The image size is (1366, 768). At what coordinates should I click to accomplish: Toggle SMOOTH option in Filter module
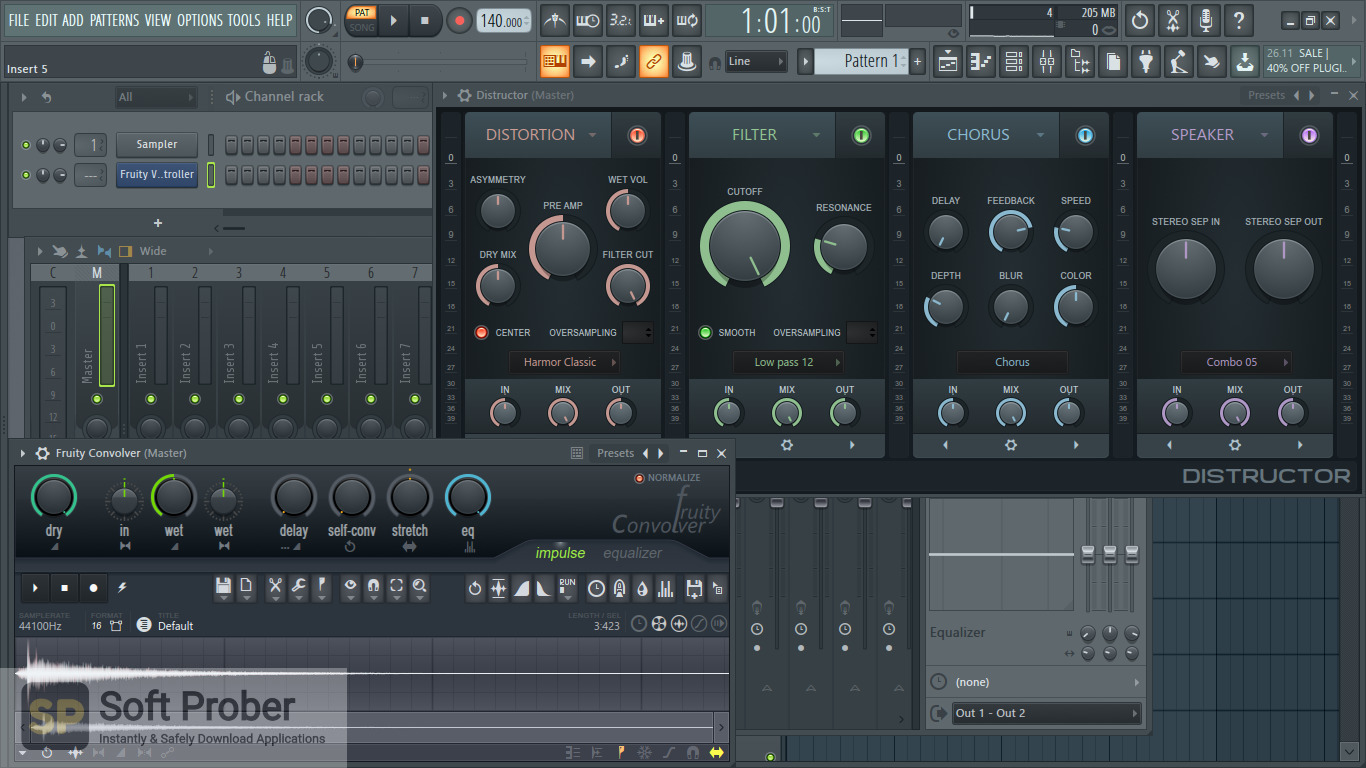point(705,333)
